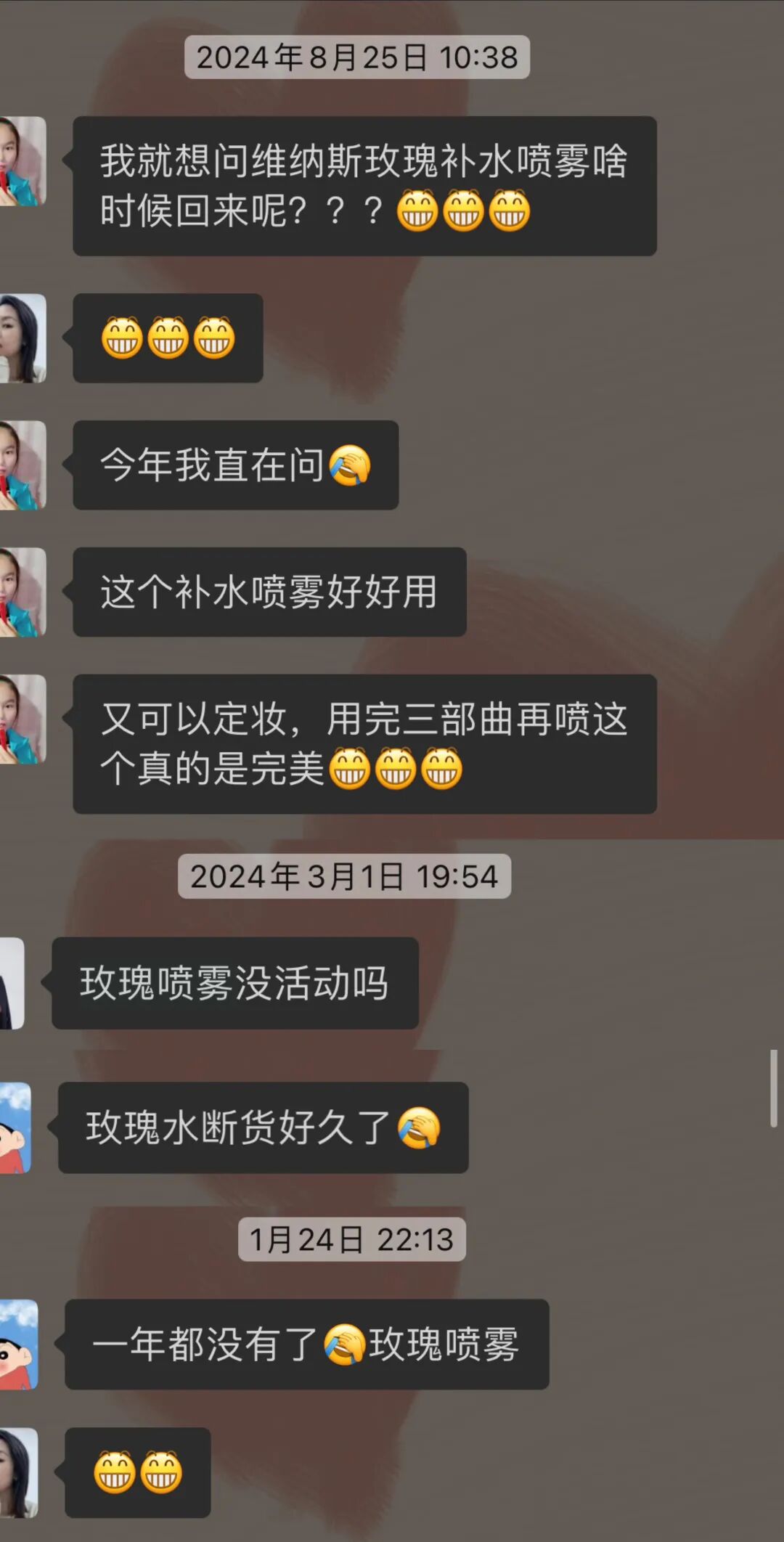Tap avatar beside 今年我直在问 message

click(23, 465)
